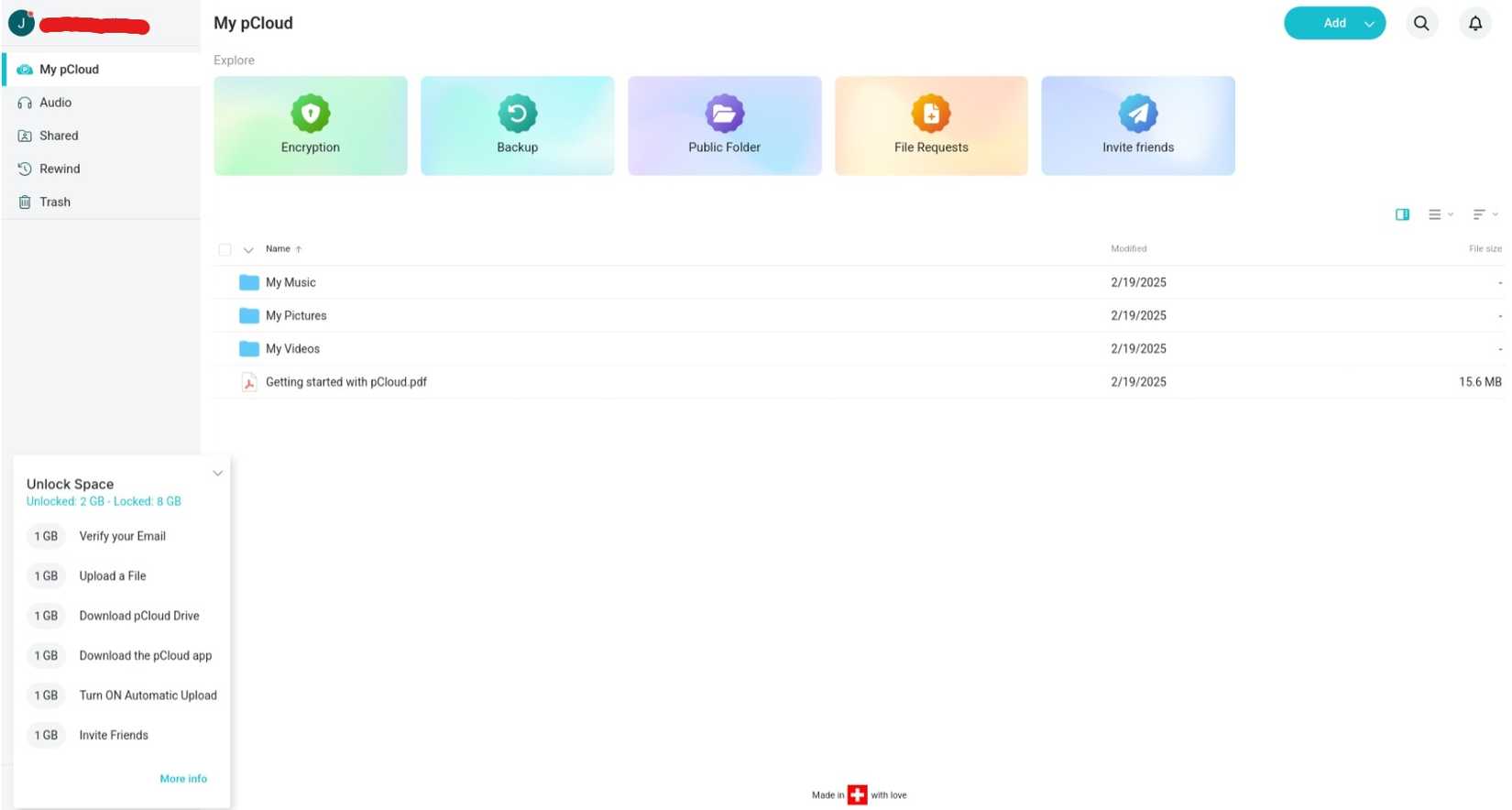
Task: Open the search magnifier icon
Action: 1421,24
